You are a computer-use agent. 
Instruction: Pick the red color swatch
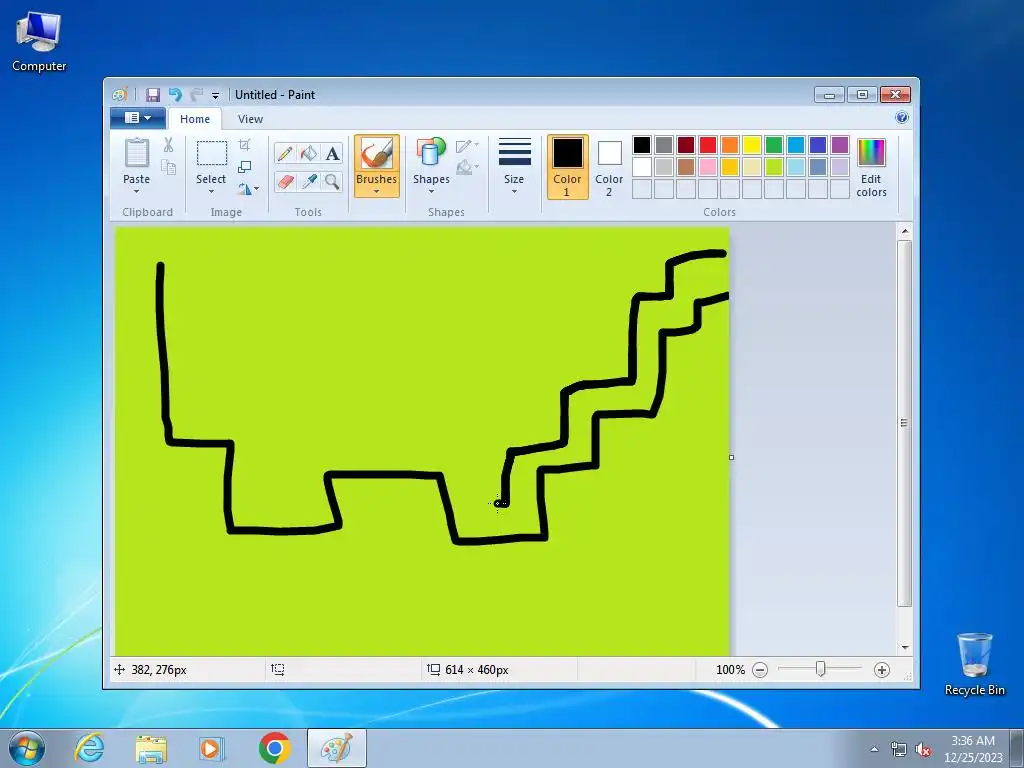pyautogui.click(x=708, y=145)
